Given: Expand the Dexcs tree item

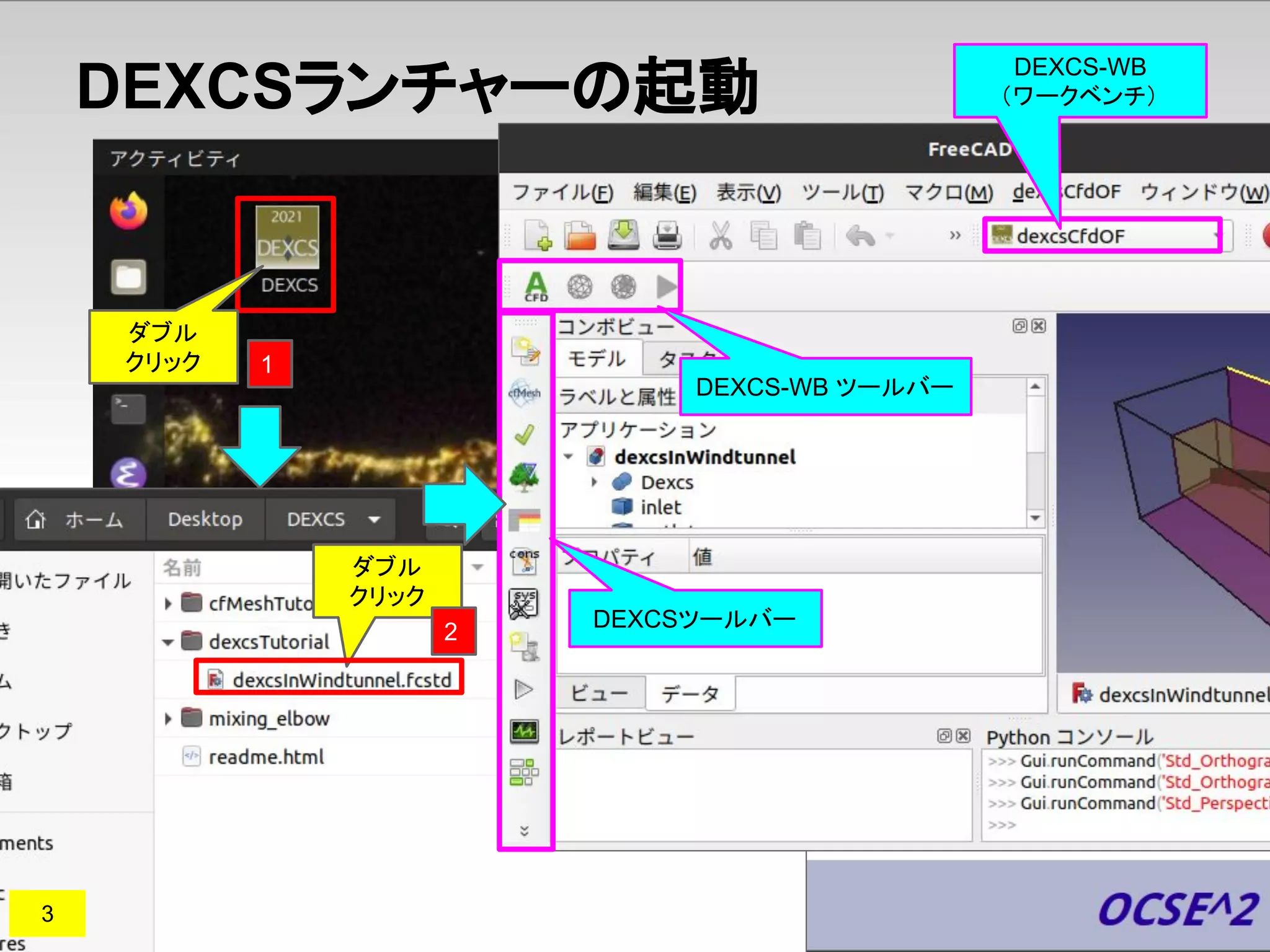Looking at the screenshot, I should pos(594,482).
